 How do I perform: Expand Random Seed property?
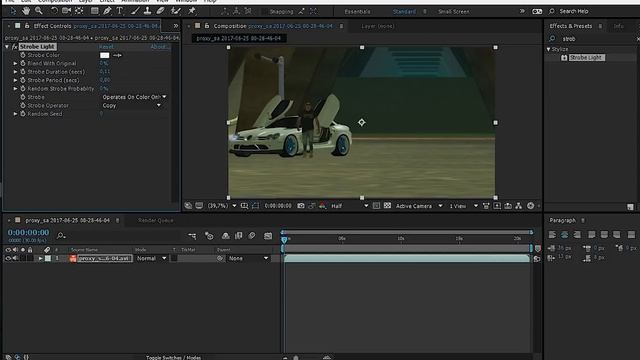16,114
